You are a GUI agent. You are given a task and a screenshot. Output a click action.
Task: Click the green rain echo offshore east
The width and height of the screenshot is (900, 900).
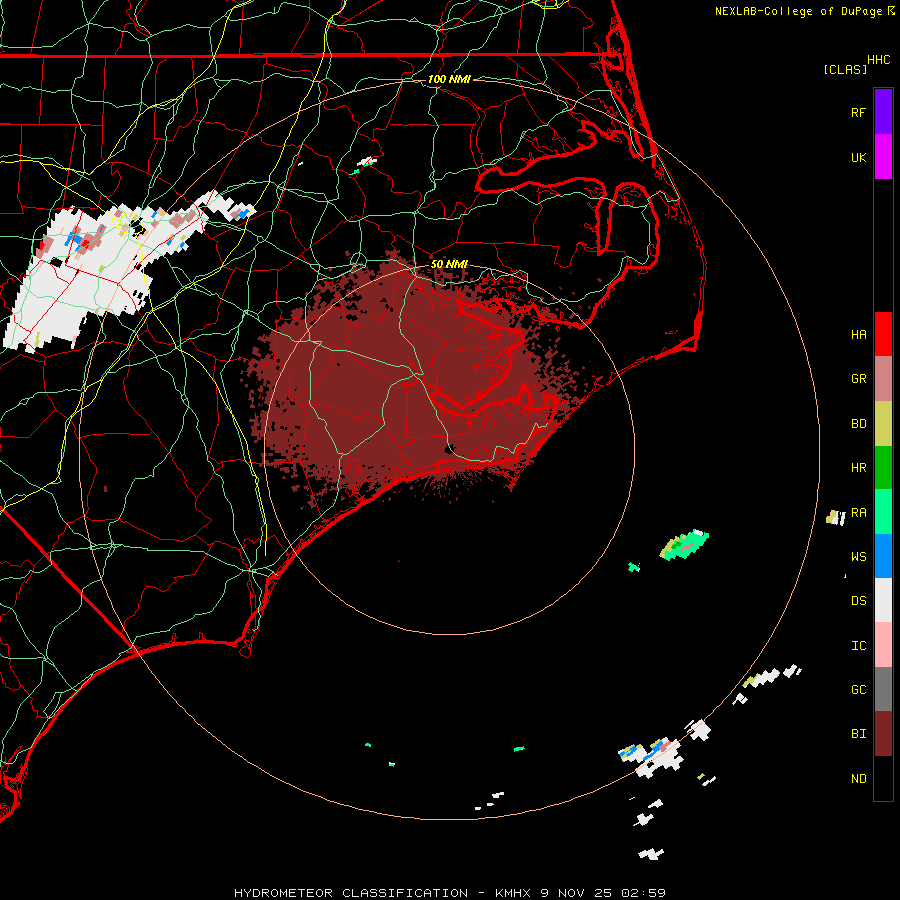point(685,545)
